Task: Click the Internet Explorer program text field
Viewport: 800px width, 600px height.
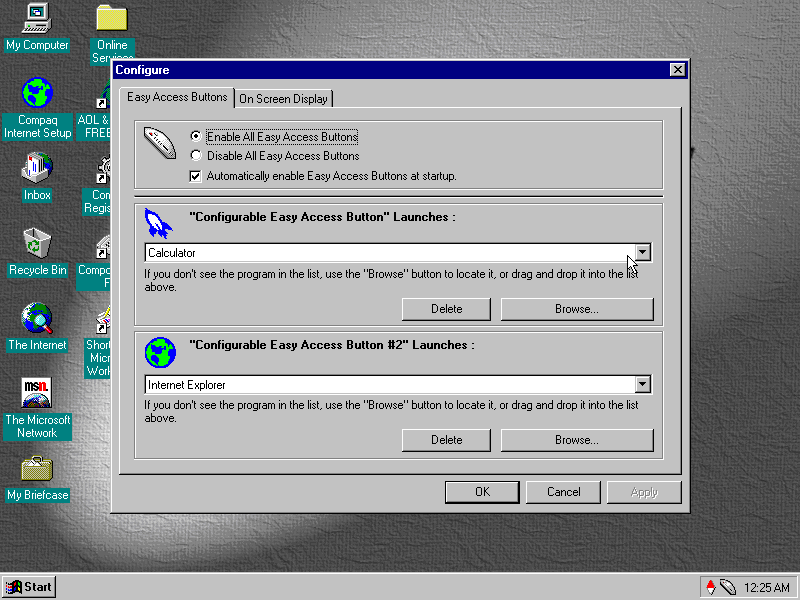Action: point(390,385)
